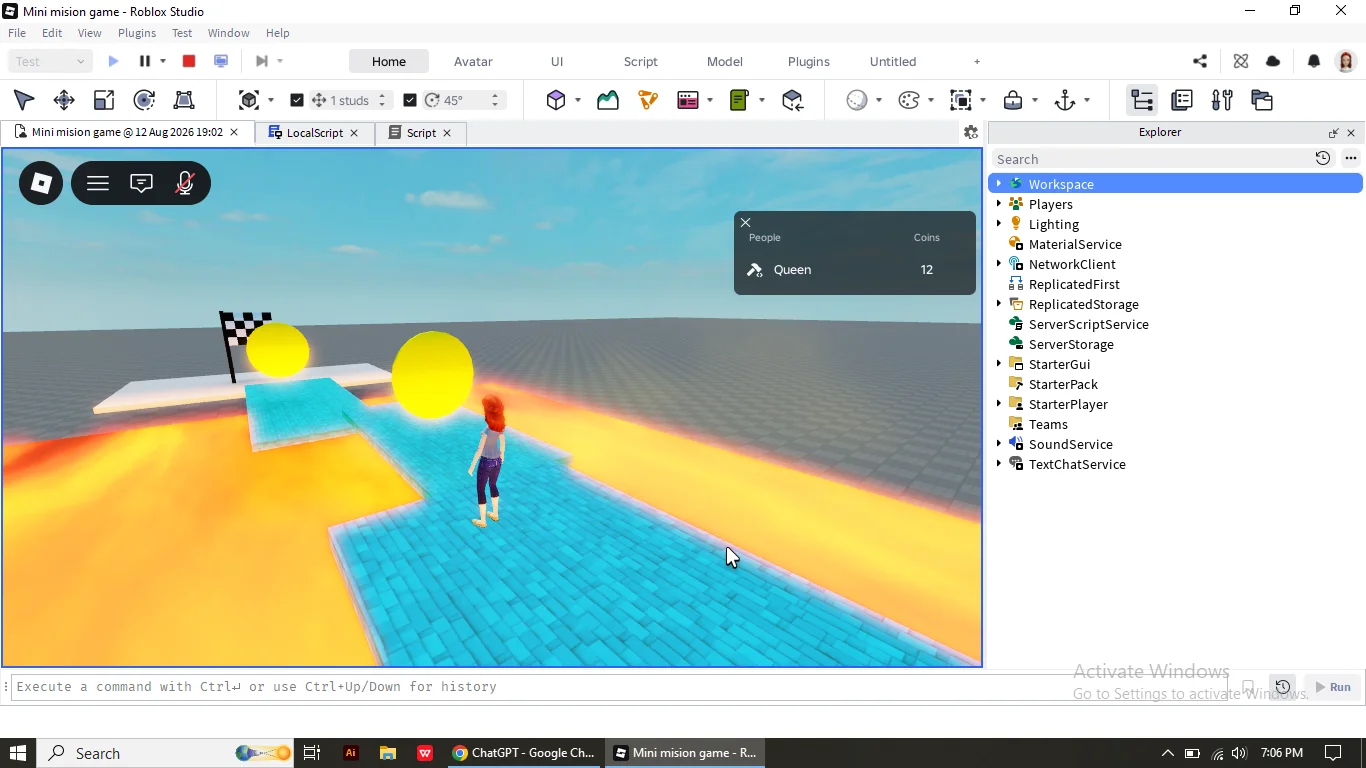Switch to the Avatar ribbon tab
The image size is (1366, 768).
(473, 61)
